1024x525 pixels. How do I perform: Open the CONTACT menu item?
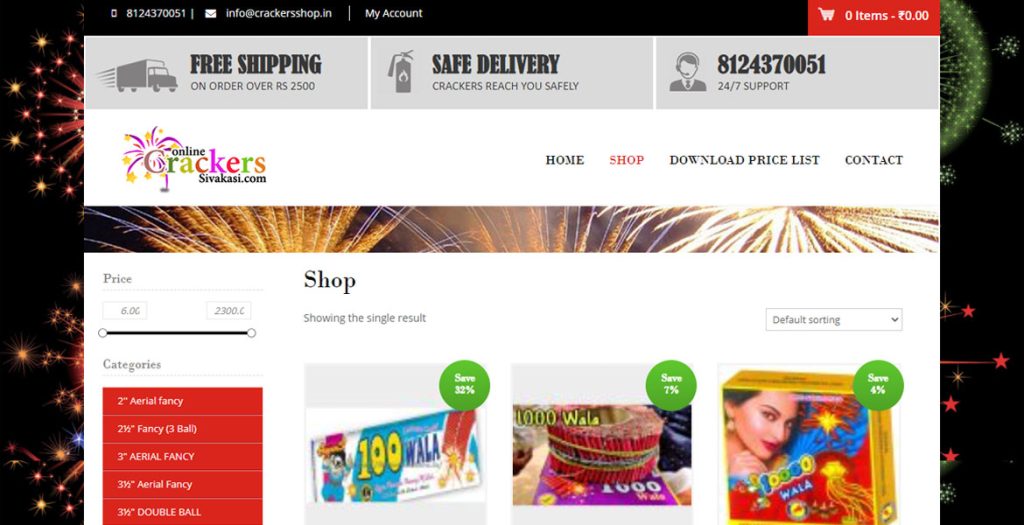pyautogui.click(x=874, y=160)
